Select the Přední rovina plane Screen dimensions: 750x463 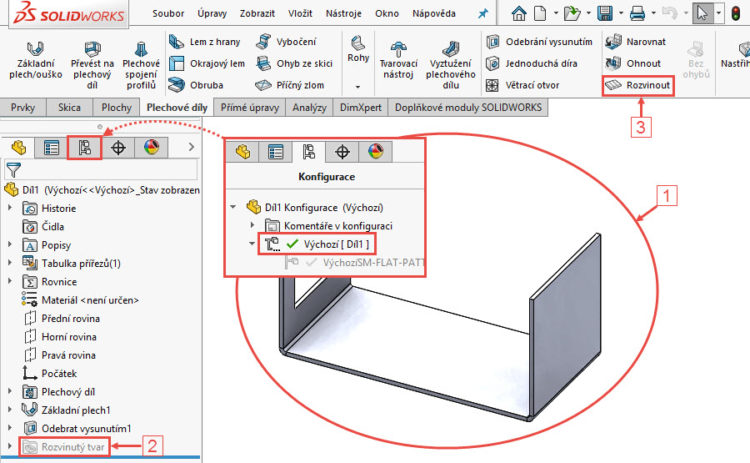[x=62, y=318]
